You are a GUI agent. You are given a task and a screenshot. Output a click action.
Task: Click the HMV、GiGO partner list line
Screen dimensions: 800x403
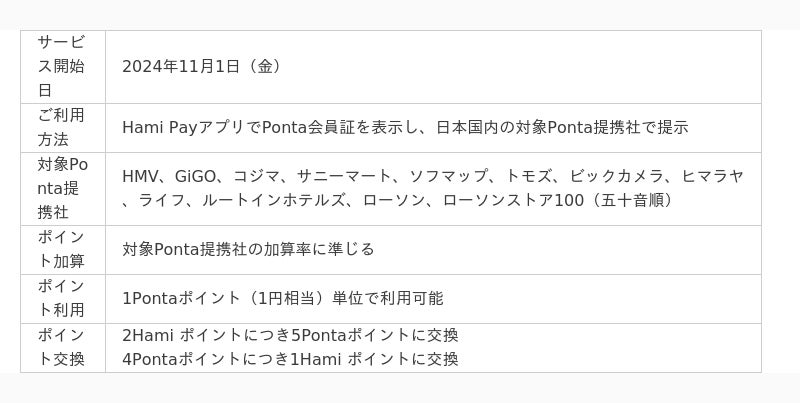point(432,176)
